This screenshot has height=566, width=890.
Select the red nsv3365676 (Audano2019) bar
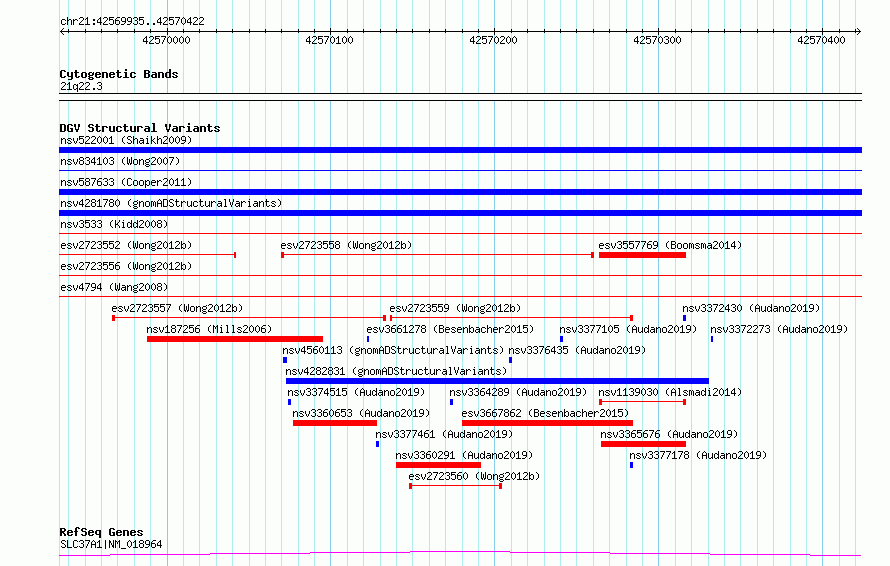pos(643,445)
